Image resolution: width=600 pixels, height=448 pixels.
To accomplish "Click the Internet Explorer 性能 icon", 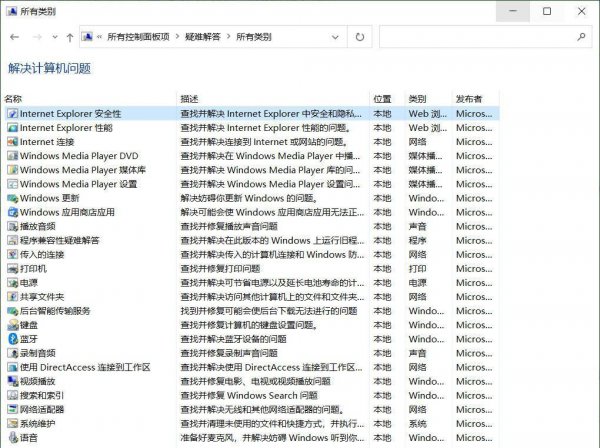I will click(x=13, y=128).
